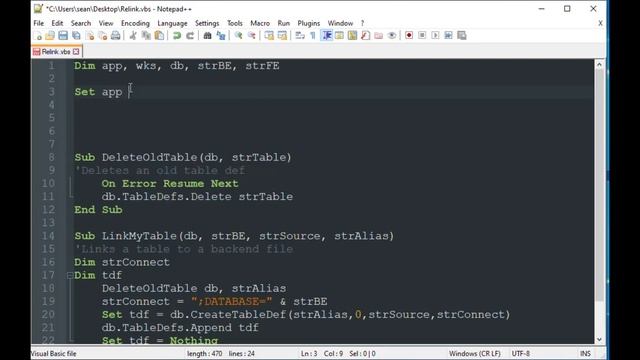The image size is (640, 360).
Task: Save the file using the Save icon
Action: (63, 36)
